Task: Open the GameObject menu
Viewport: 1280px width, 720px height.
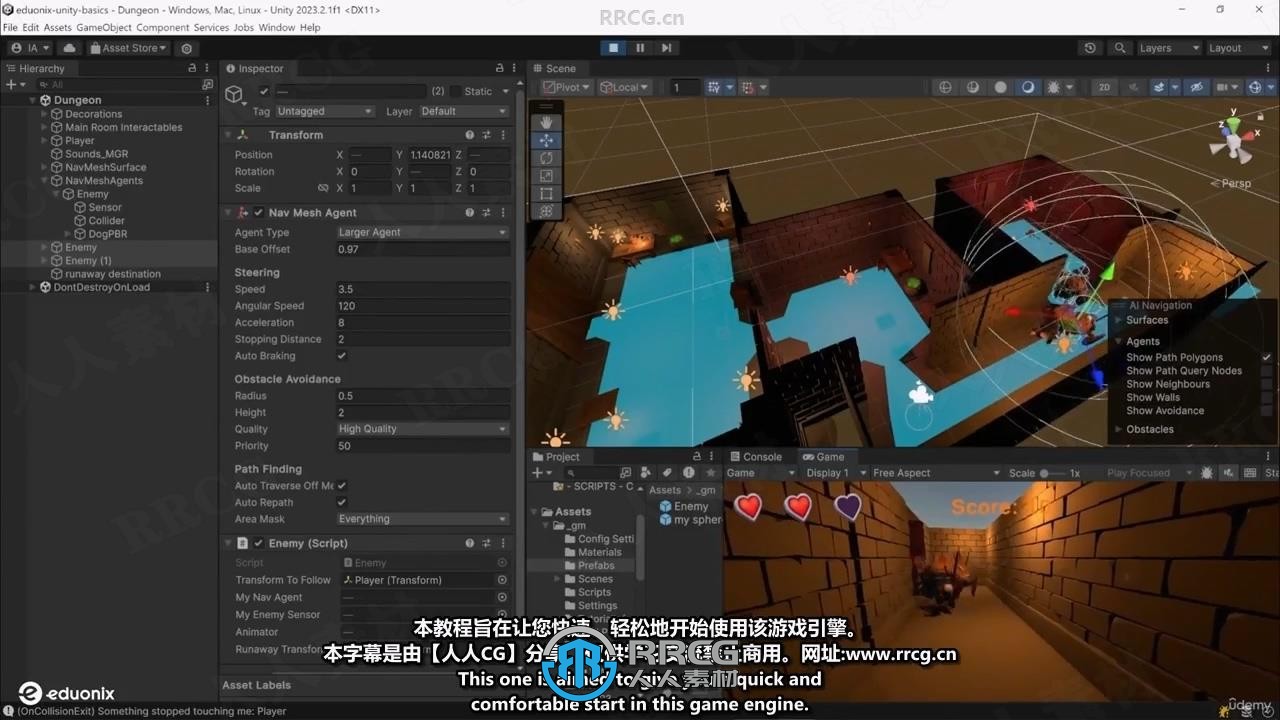Action: [x=104, y=28]
